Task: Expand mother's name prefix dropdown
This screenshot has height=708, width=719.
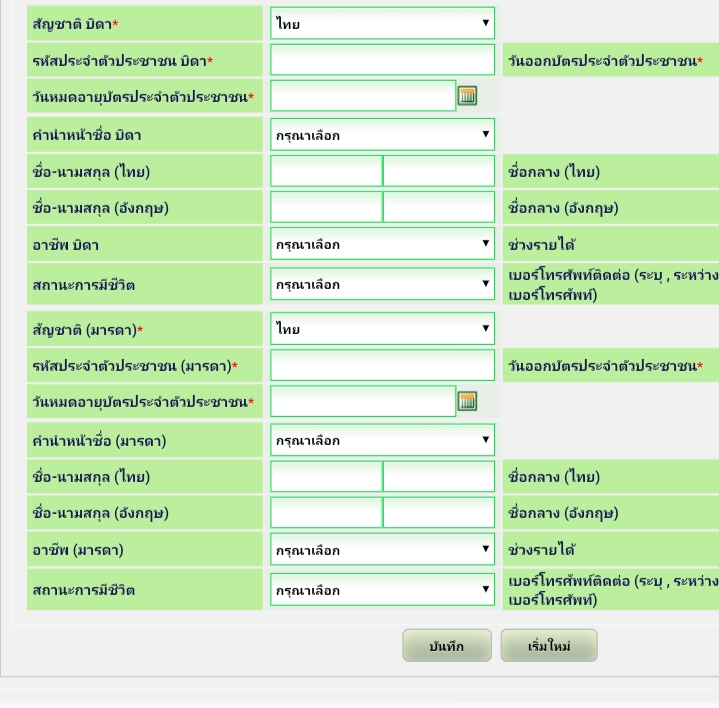Action: pyautogui.click(x=382, y=440)
